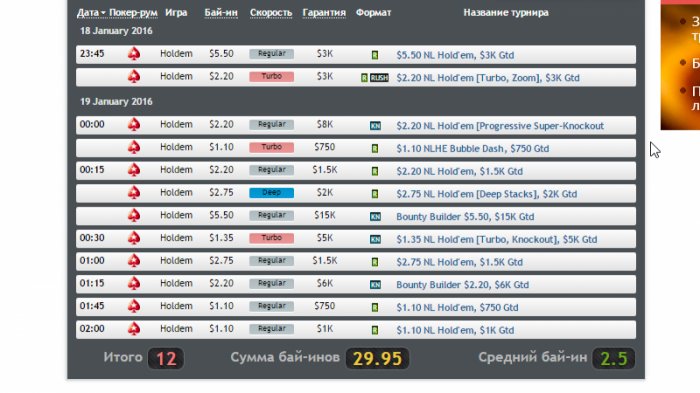Click green R icon beside the RUSH badge

[x=364, y=78]
